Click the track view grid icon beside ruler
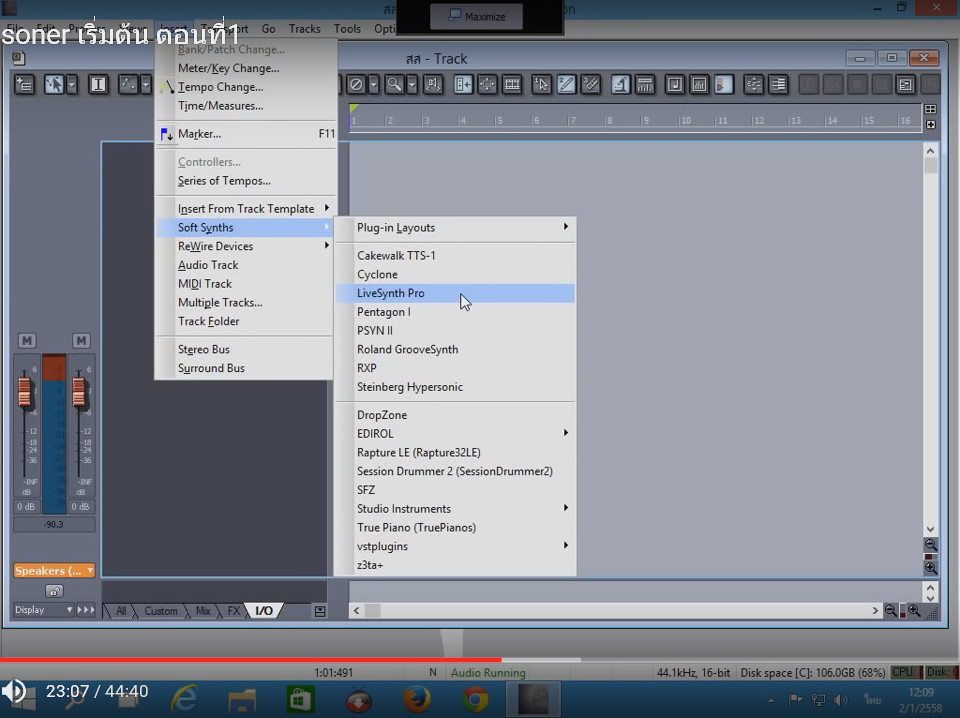 pos(931,109)
